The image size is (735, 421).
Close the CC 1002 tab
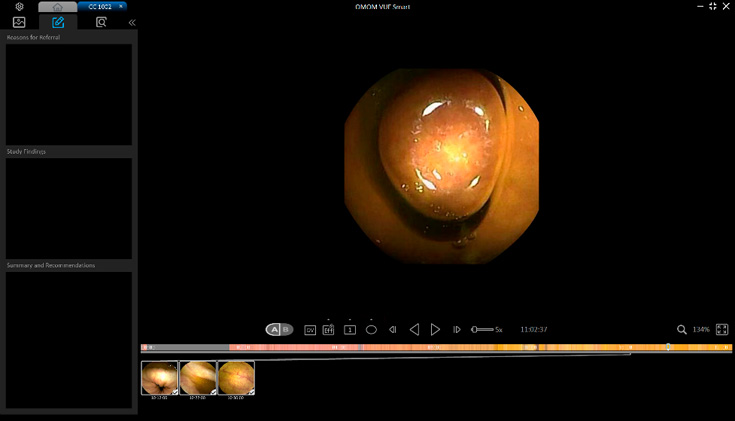121,7
